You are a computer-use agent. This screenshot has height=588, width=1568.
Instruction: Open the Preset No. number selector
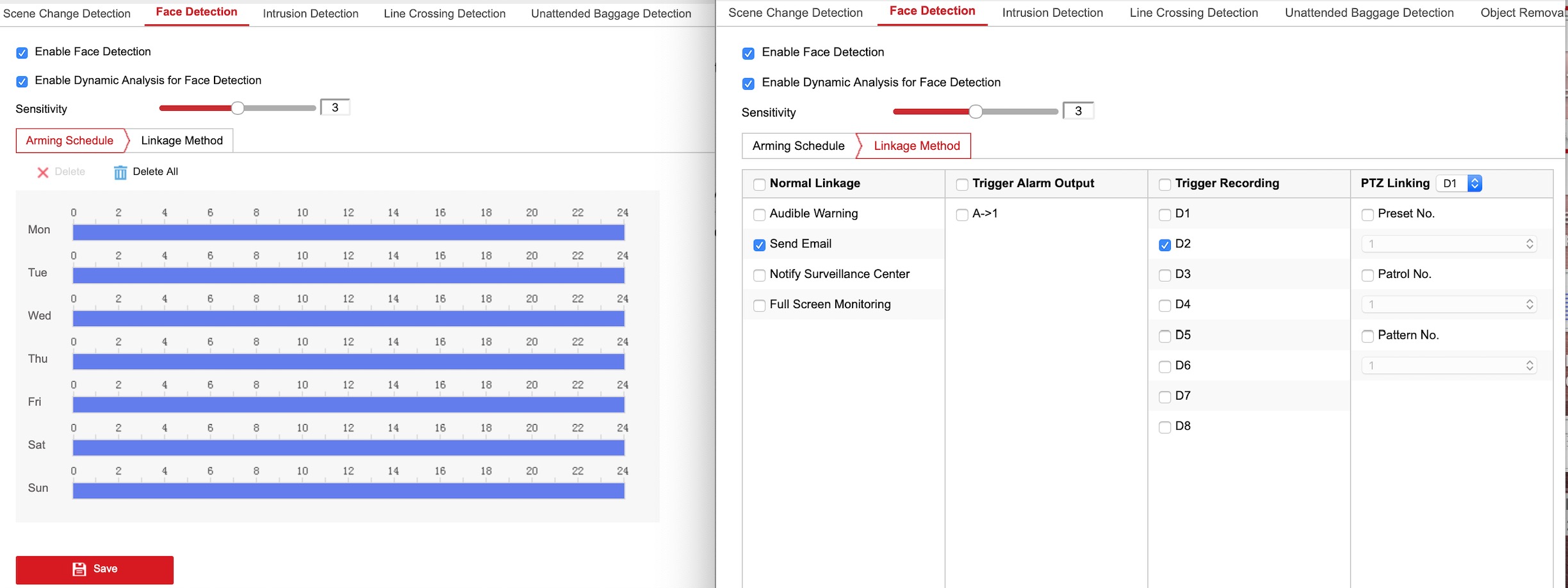click(x=1449, y=244)
